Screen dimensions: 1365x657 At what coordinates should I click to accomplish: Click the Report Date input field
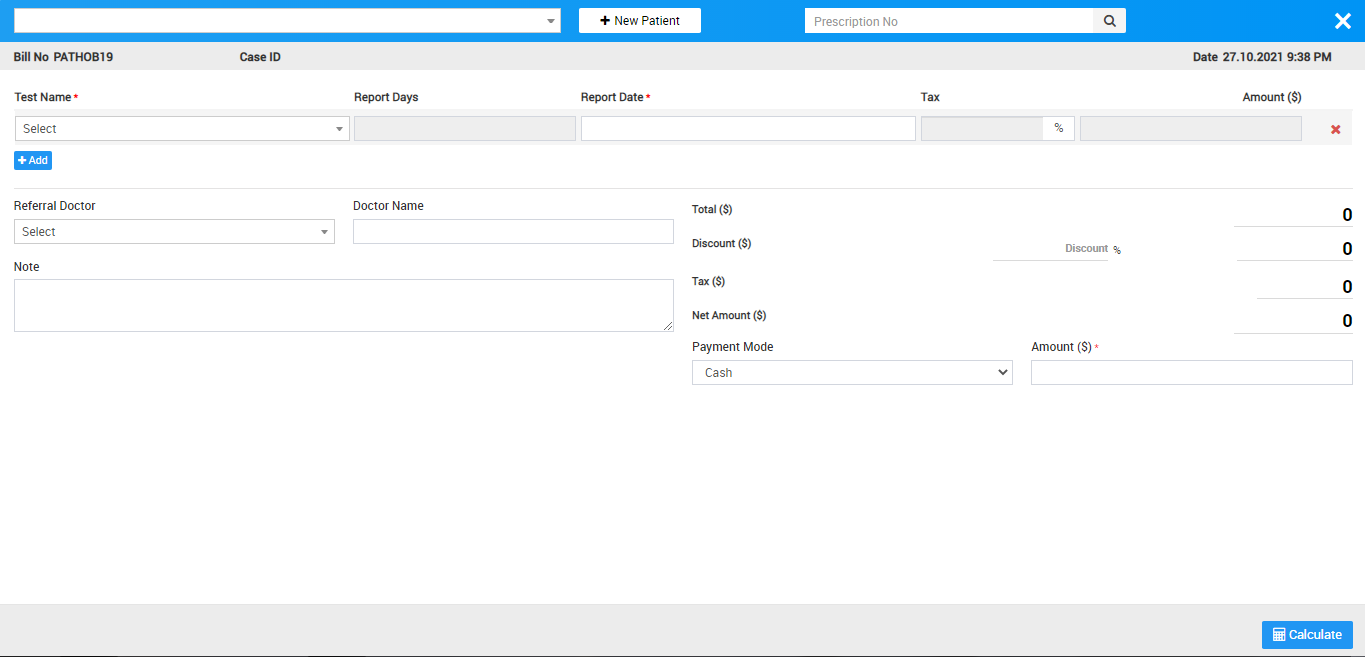(x=748, y=129)
